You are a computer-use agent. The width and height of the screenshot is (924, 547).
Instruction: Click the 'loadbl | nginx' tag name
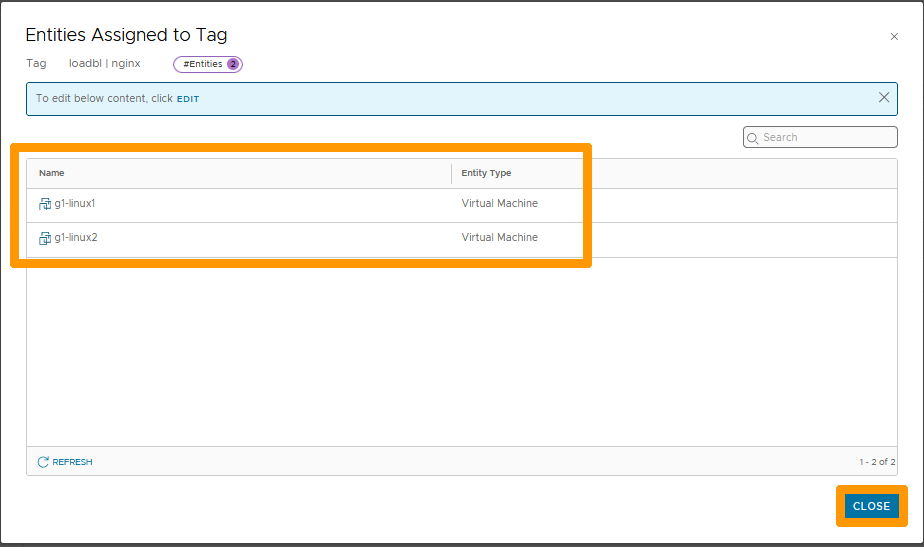coord(105,64)
